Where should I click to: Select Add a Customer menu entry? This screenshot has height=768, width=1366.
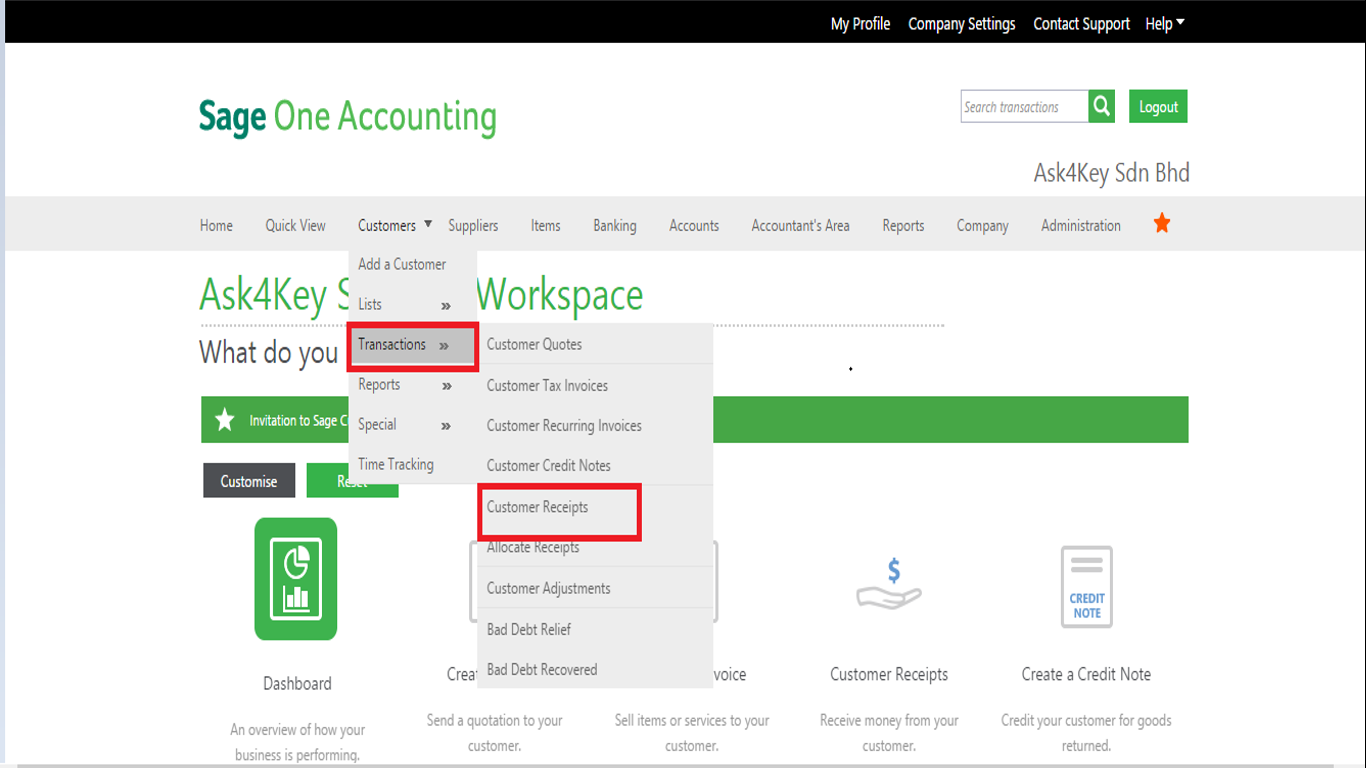tap(402, 264)
